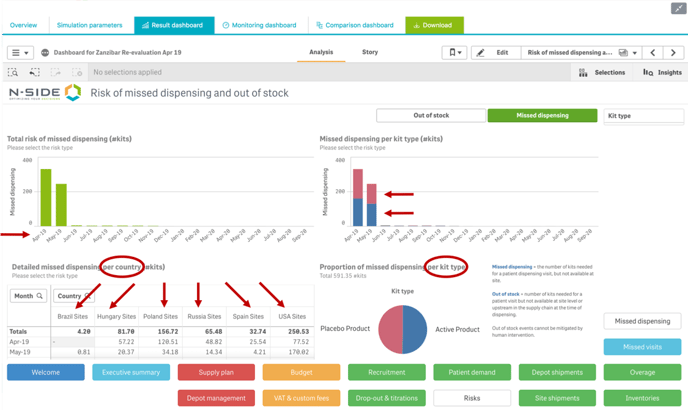688x410 pixels.
Task: Open the Selections tool
Action: pyautogui.click(x=602, y=73)
